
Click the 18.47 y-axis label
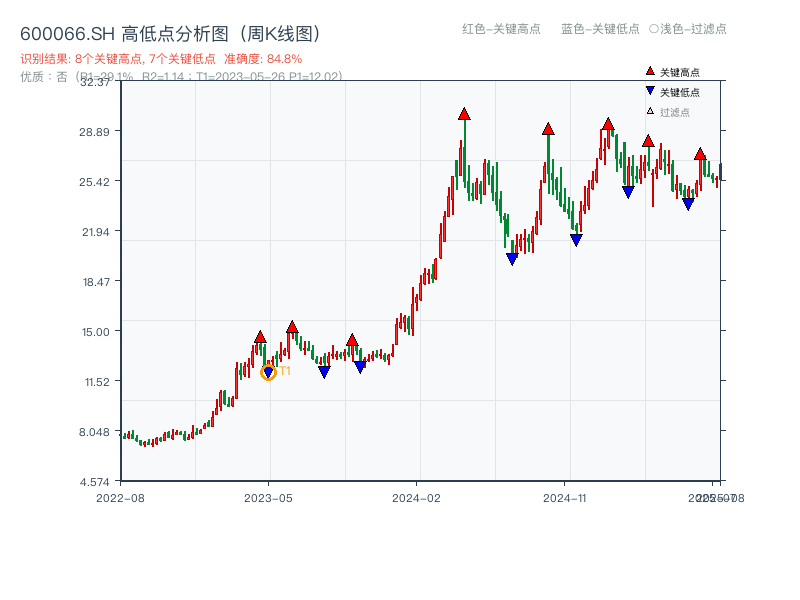coord(96,282)
